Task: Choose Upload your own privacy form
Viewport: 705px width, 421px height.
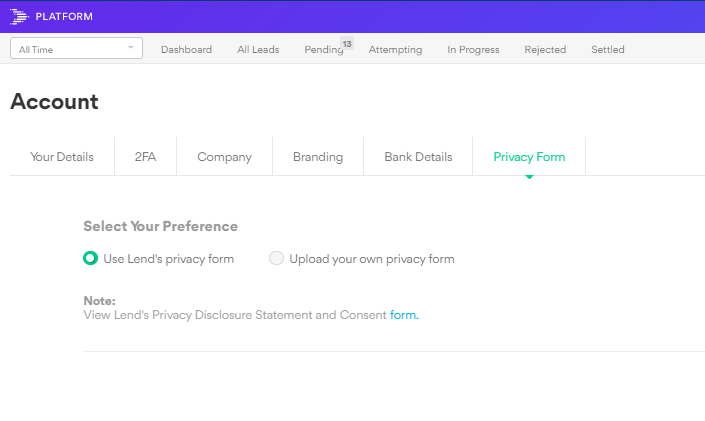Action: 276,259
